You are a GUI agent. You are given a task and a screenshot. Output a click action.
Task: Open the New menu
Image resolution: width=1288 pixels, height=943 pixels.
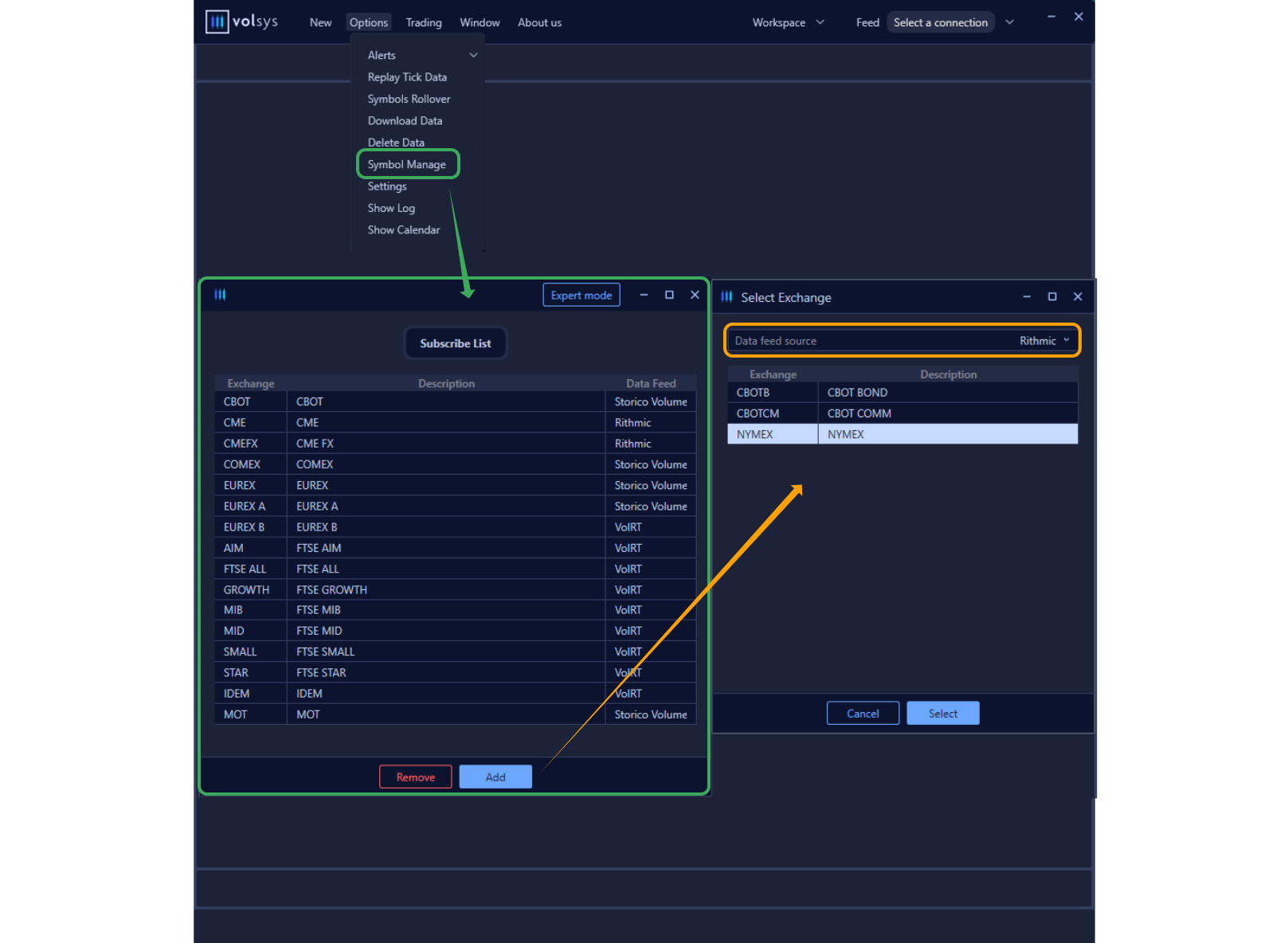coord(320,22)
